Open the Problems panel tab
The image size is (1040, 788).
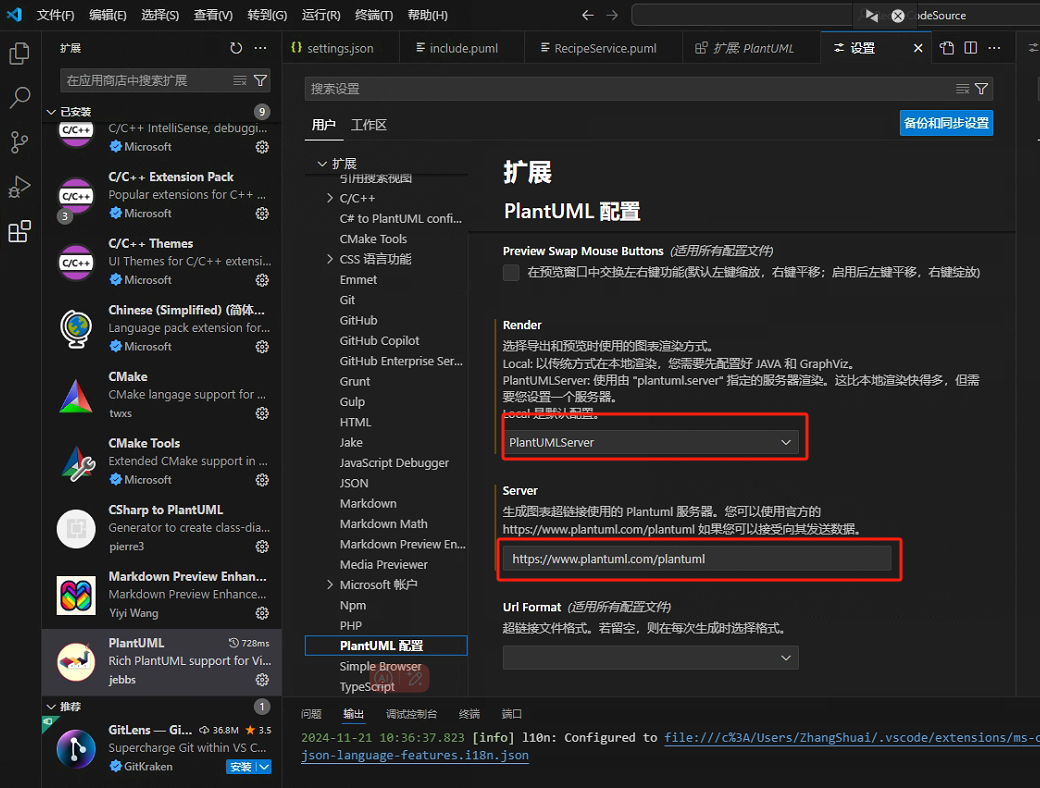311,714
